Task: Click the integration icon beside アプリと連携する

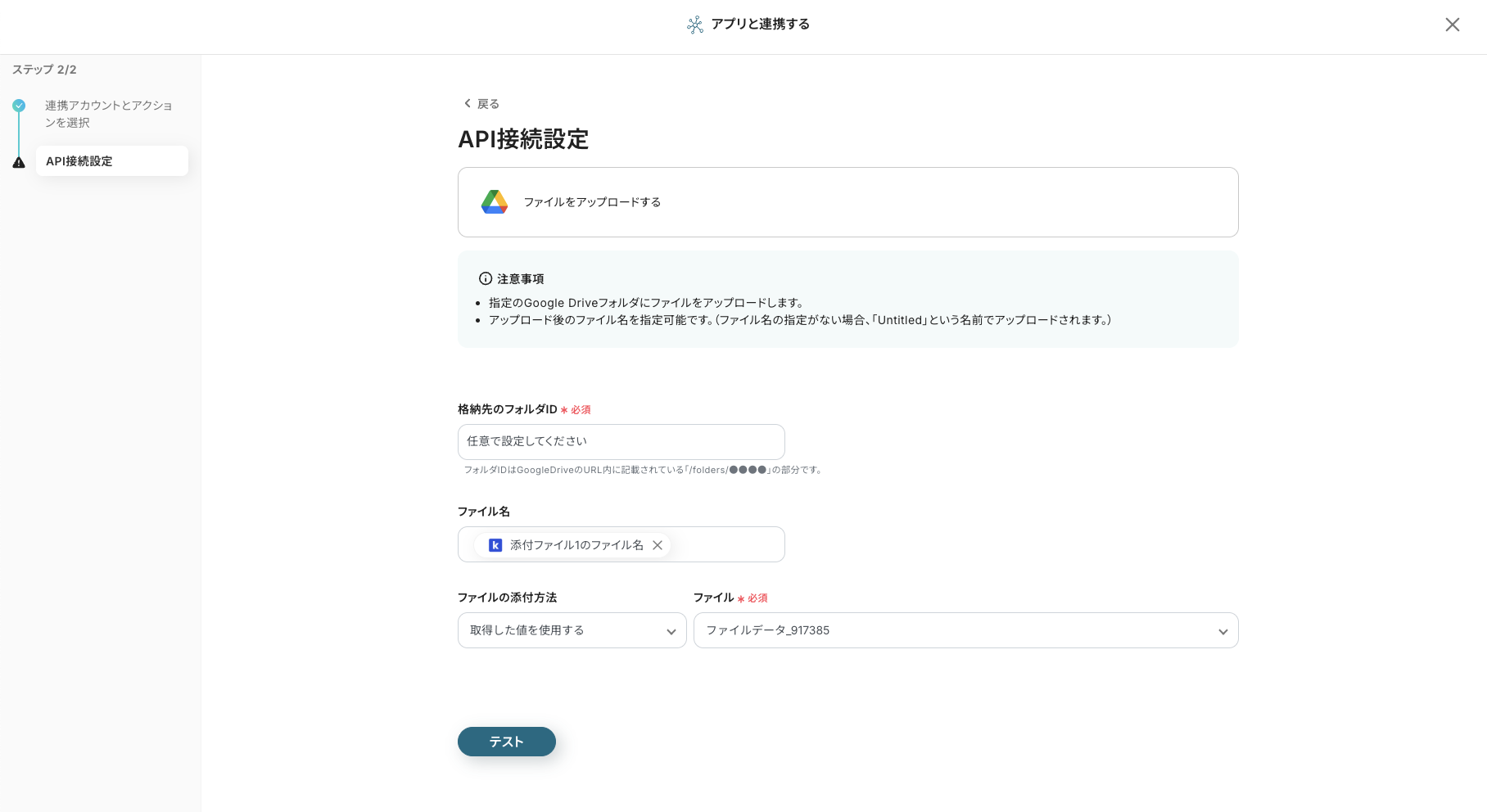Action: [x=694, y=25]
